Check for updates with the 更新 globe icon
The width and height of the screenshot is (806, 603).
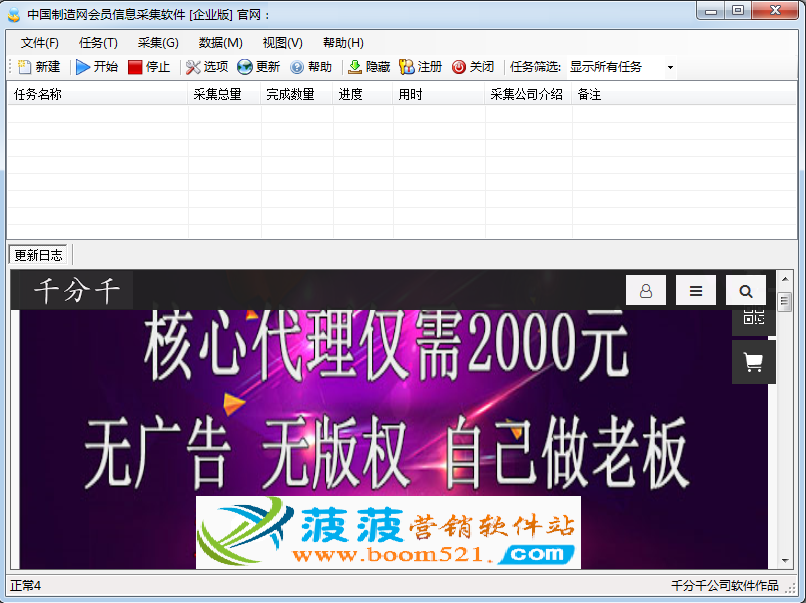pos(245,67)
